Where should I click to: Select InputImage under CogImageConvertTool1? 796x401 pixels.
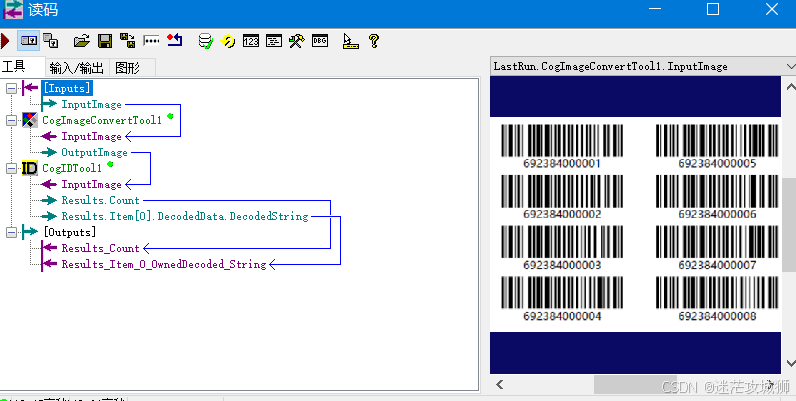[91, 137]
